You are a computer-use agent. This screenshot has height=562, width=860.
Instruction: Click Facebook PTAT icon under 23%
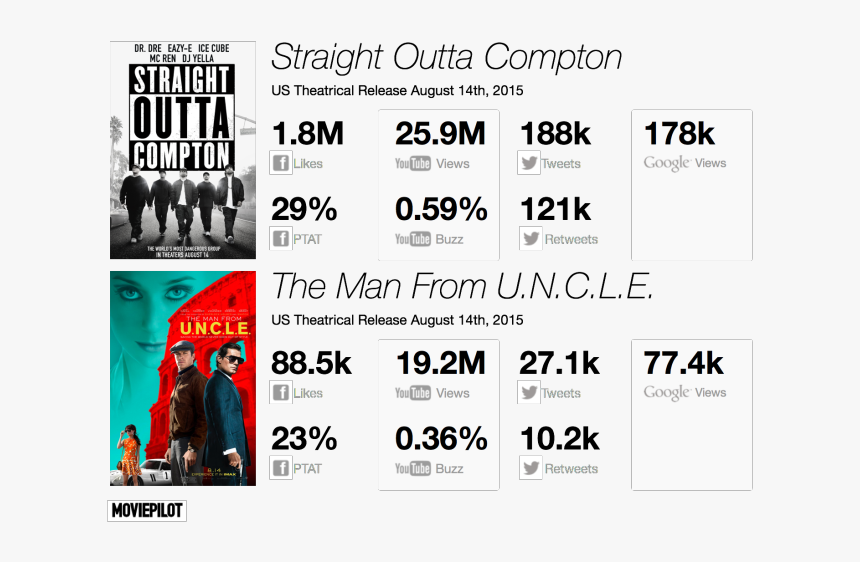pyautogui.click(x=281, y=468)
